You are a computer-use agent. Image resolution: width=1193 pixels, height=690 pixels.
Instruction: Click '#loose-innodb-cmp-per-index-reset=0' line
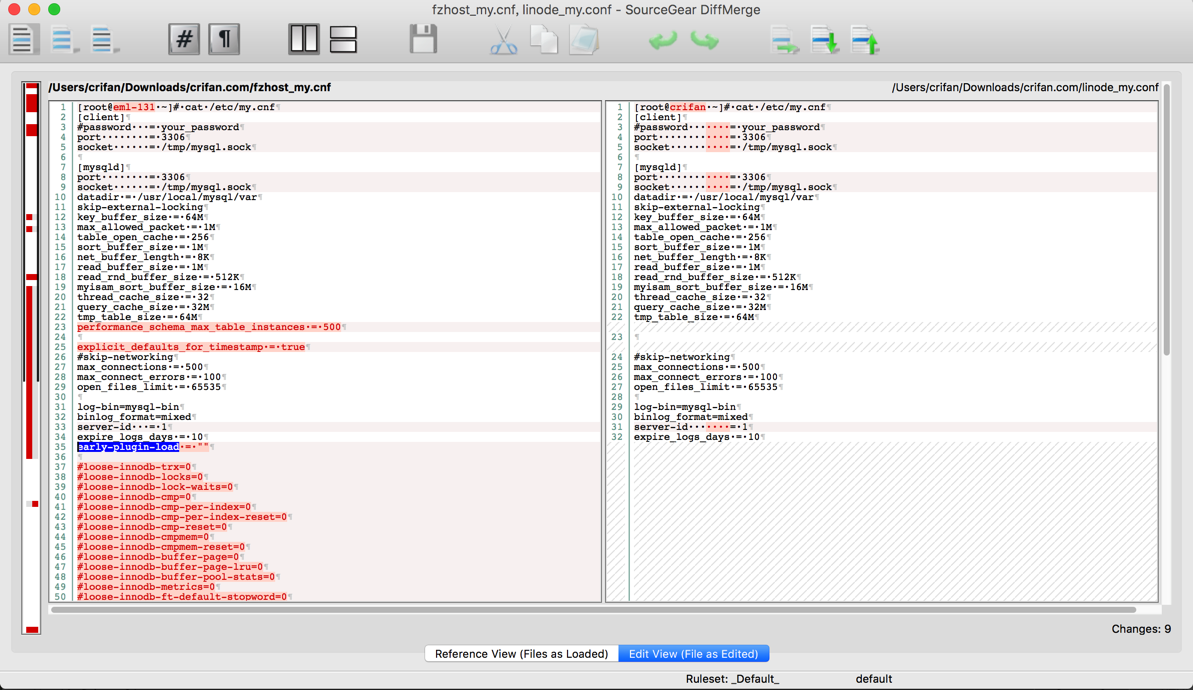pyautogui.click(x=182, y=517)
